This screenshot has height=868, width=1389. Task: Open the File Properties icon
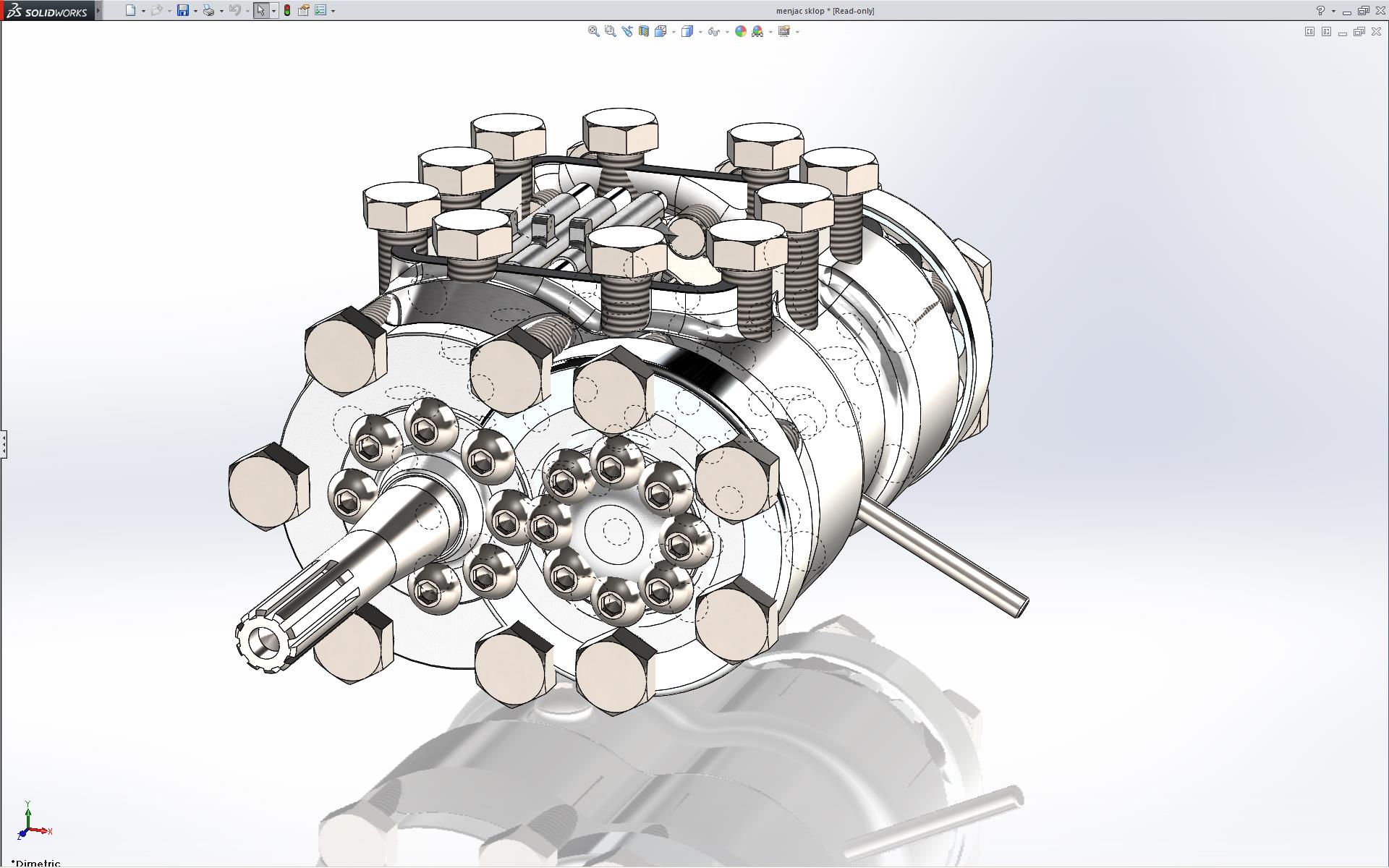[304, 11]
